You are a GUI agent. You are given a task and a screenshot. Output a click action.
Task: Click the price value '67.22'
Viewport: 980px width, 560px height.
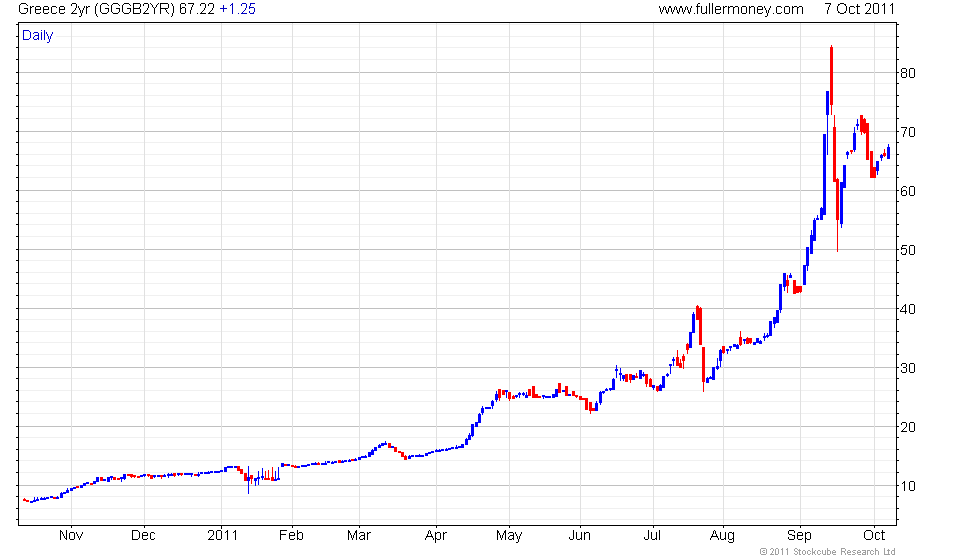pos(197,9)
